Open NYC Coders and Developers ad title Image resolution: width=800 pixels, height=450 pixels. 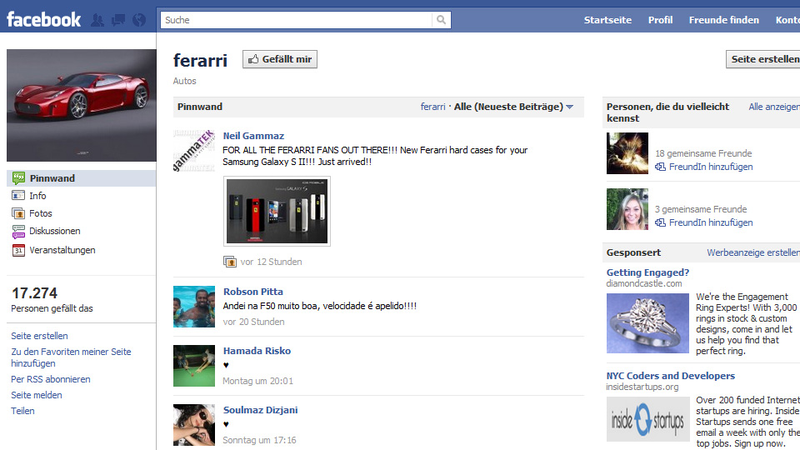coord(670,376)
